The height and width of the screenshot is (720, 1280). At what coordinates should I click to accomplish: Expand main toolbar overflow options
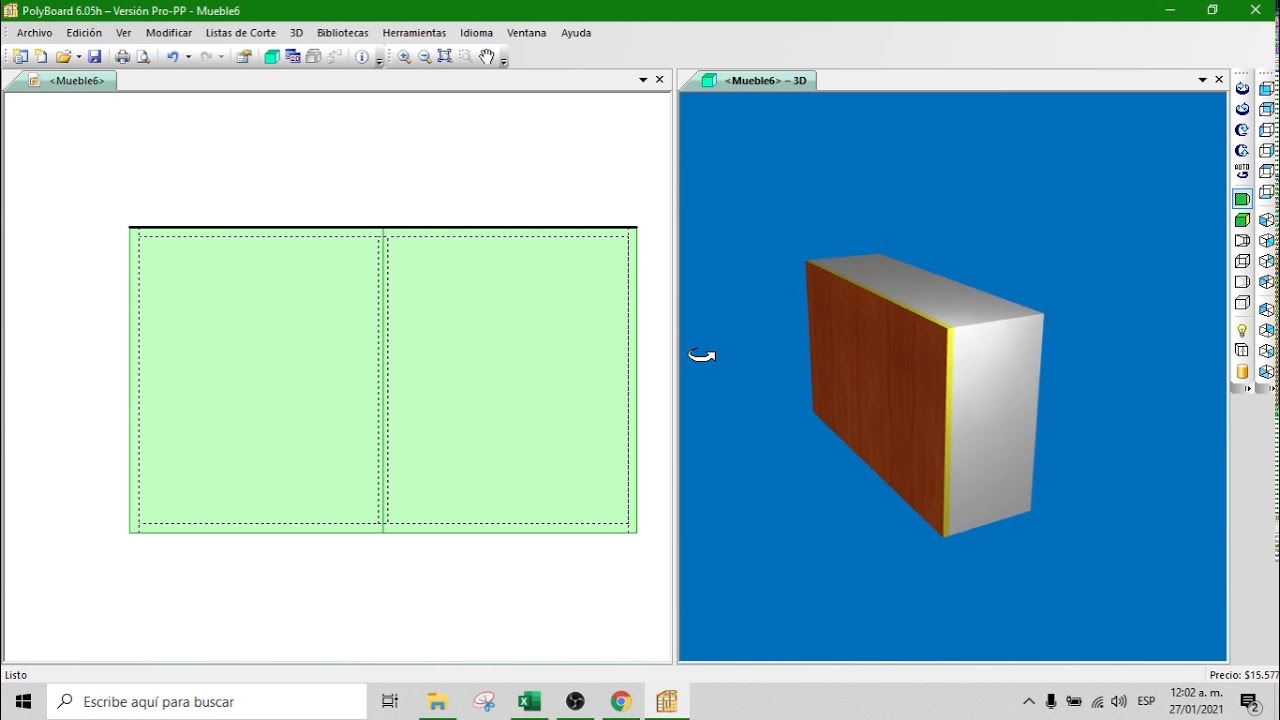pyautogui.click(x=379, y=60)
